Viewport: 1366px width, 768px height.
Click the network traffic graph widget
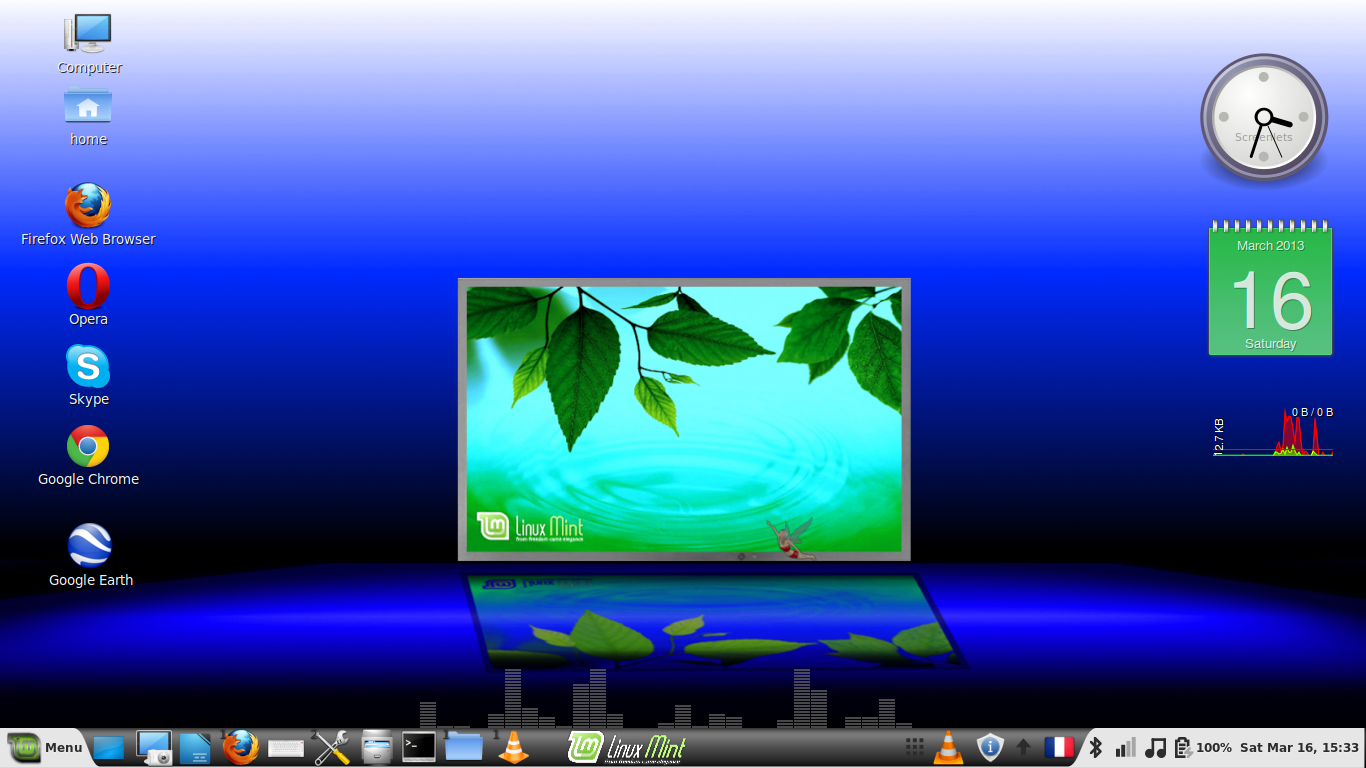tap(1273, 431)
